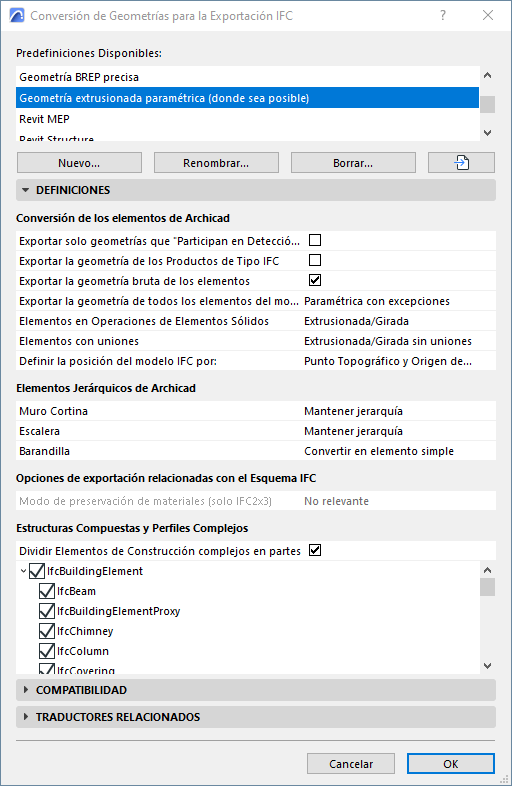Expand the COMPATIBILIDAD section
The width and height of the screenshot is (512, 786).
tap(256, 690)
